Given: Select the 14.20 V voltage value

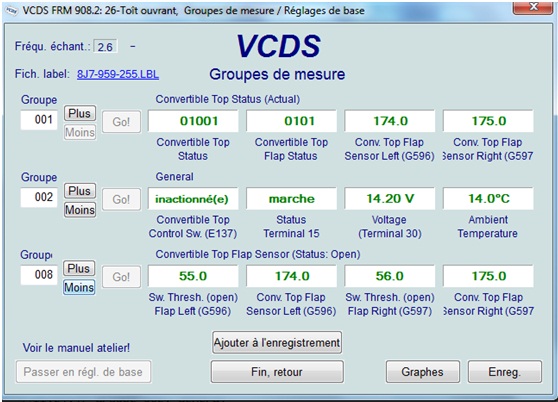Looking at the screenshot, I should 390,199.
